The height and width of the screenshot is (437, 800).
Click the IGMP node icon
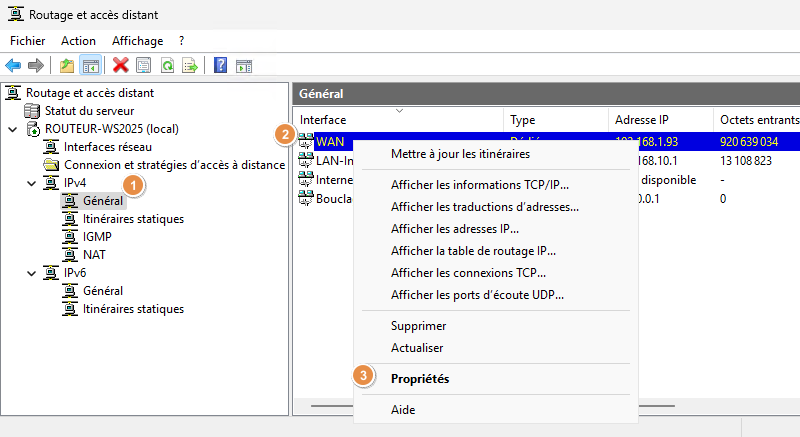tap(70, 237)
